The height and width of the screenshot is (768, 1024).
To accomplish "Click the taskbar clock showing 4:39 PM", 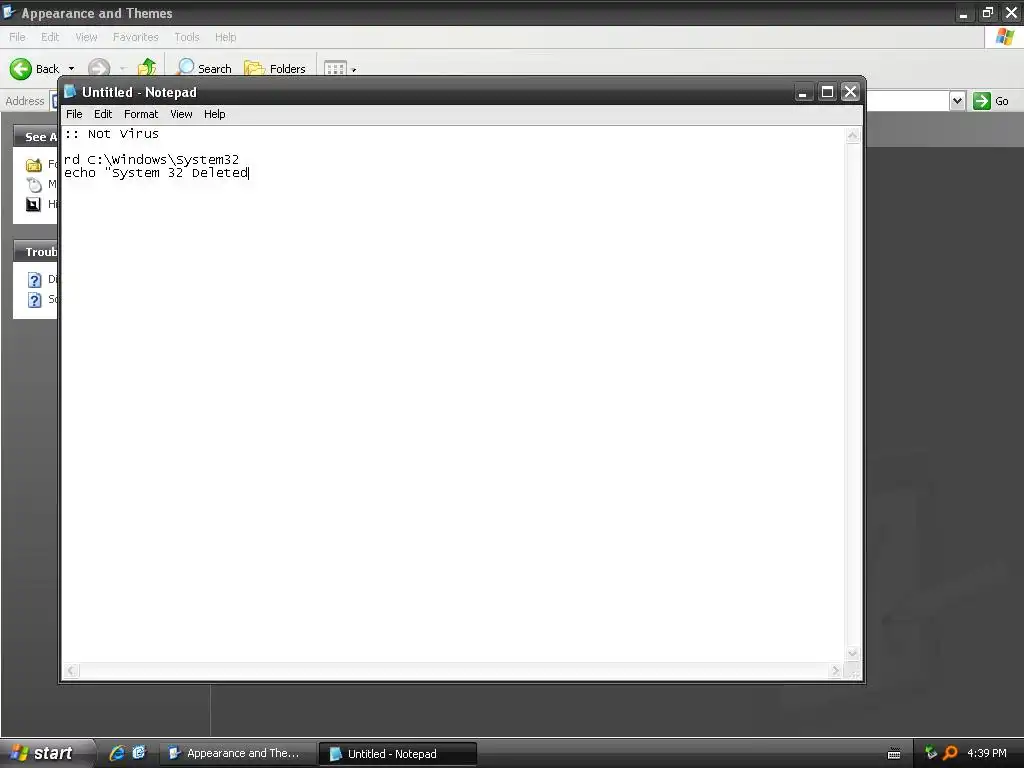I will click(x=987, y=754).
